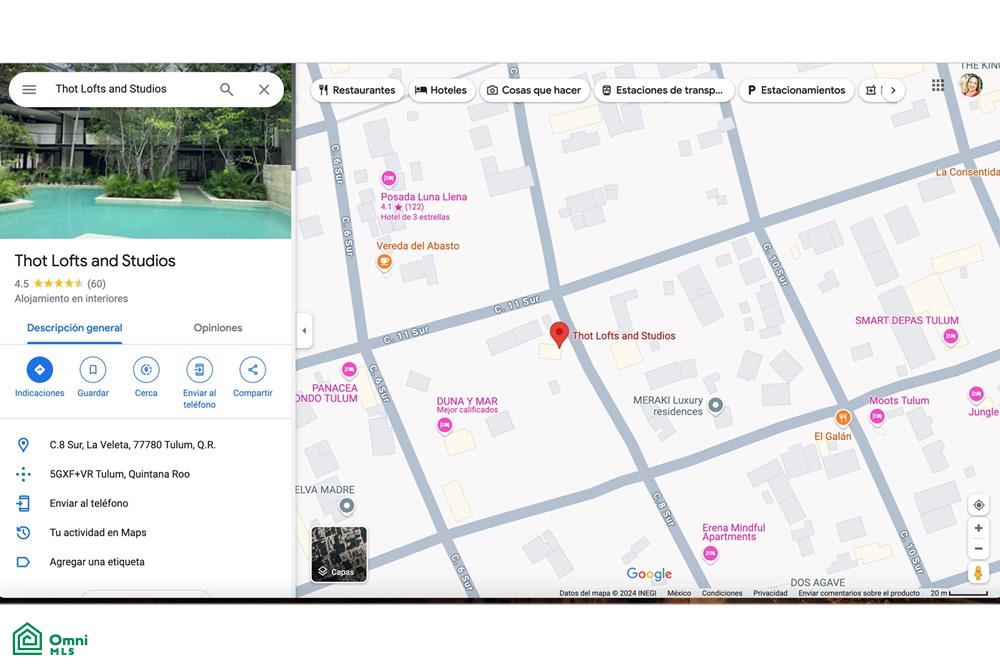The width and height of the screenshot is (1000, 667).
Task: Open the Capas layers thumbnail
Action: (339, 554)
